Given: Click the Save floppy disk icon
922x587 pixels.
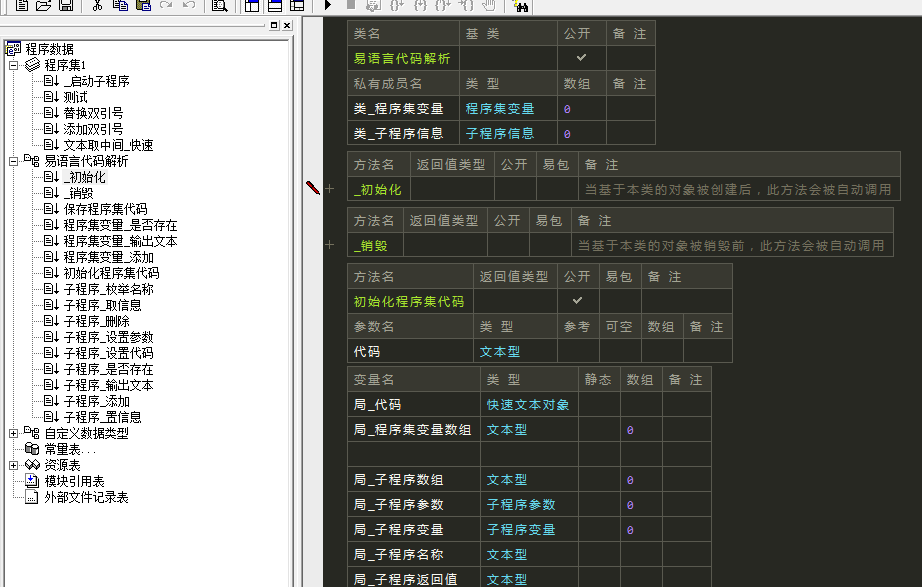Looking at the screenshot, I should click(66, 5).
